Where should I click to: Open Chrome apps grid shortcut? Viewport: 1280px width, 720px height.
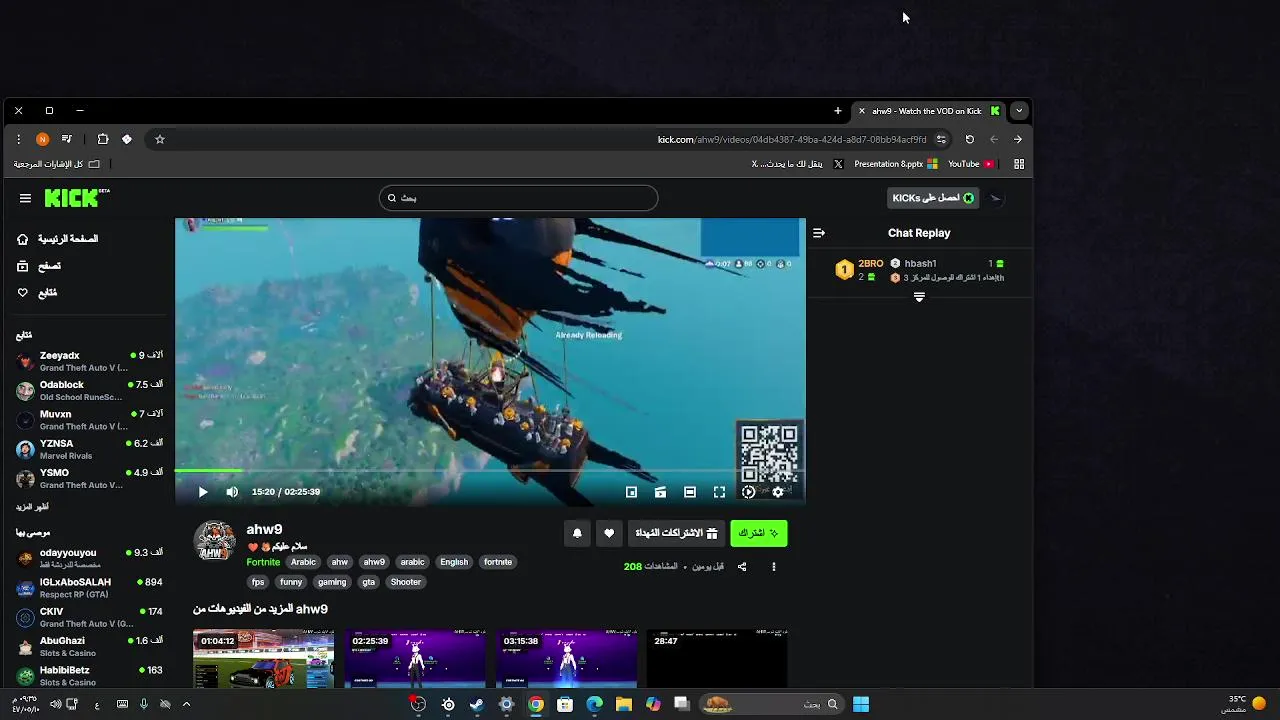[1019, 164]
